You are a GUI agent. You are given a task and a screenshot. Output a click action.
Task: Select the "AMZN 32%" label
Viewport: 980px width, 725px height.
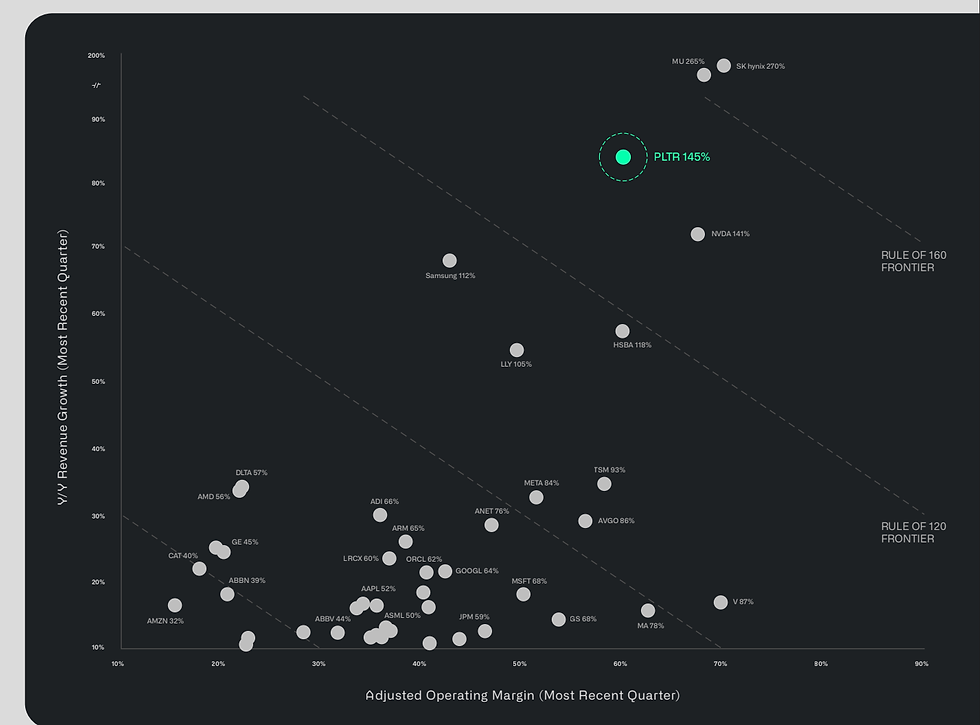[165, 621]
